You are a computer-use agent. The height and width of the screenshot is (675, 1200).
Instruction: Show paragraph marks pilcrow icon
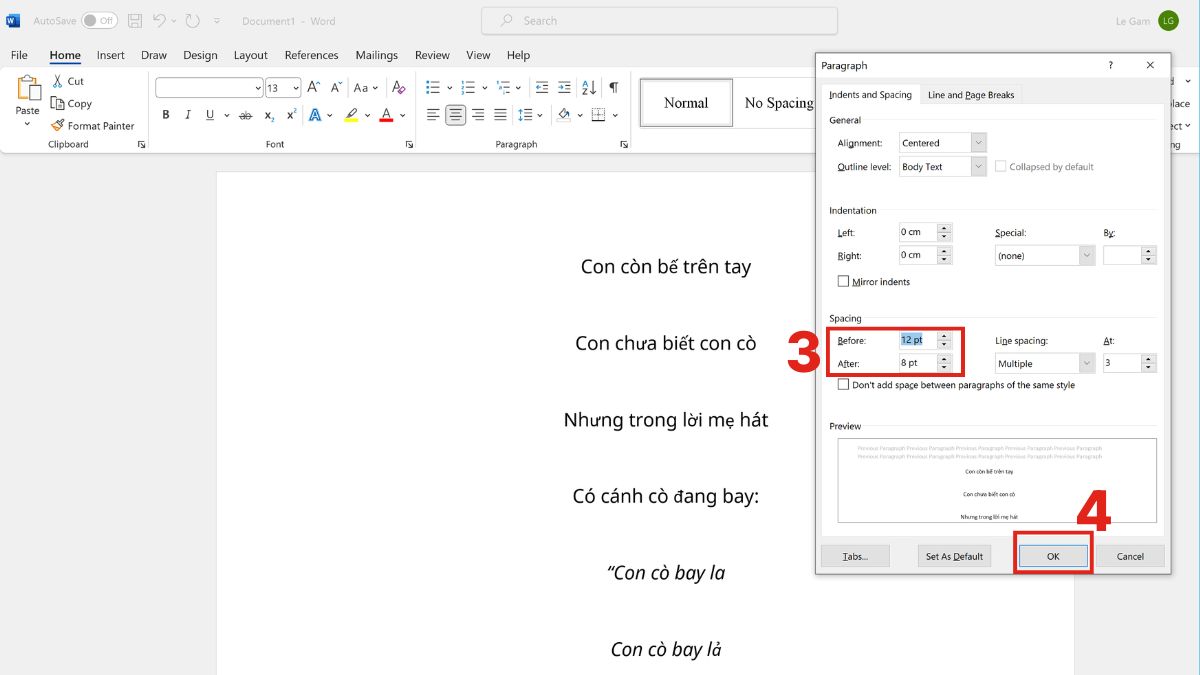[613, 87]
